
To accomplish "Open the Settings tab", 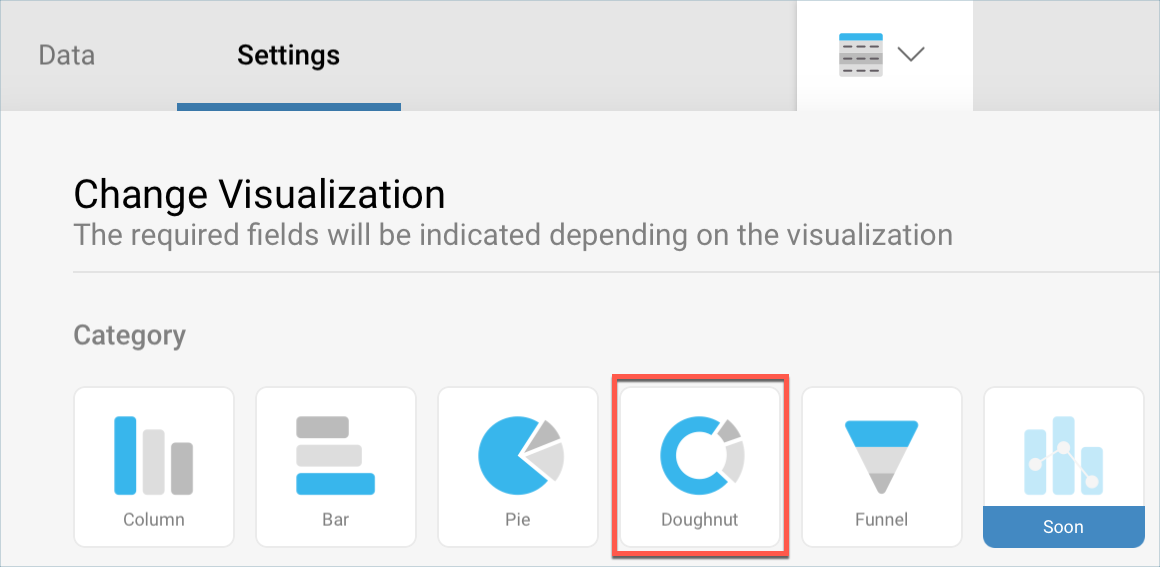I will (x=288, y=55).
